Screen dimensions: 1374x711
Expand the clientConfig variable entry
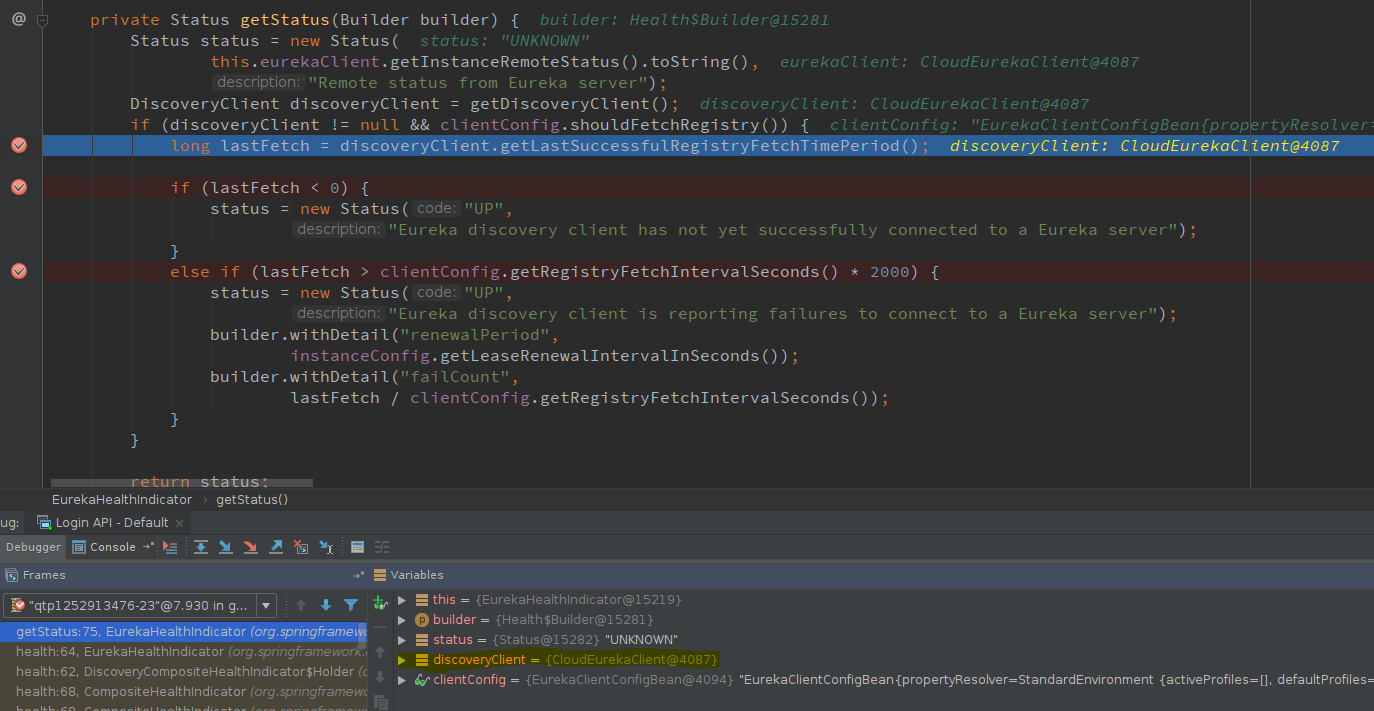click(x=401, y=679)
